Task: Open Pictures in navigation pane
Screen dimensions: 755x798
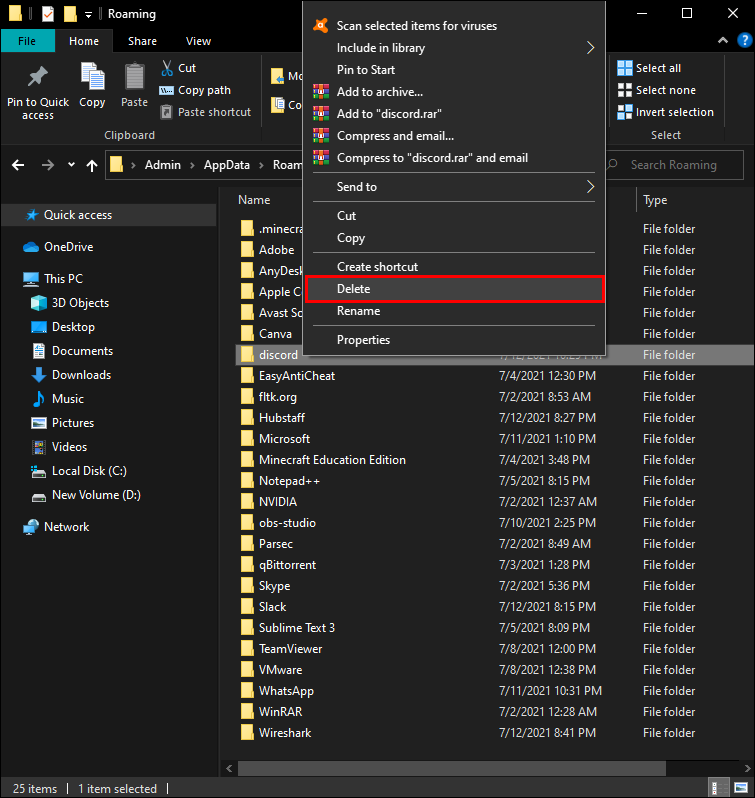Action: (x=63, y=422)
